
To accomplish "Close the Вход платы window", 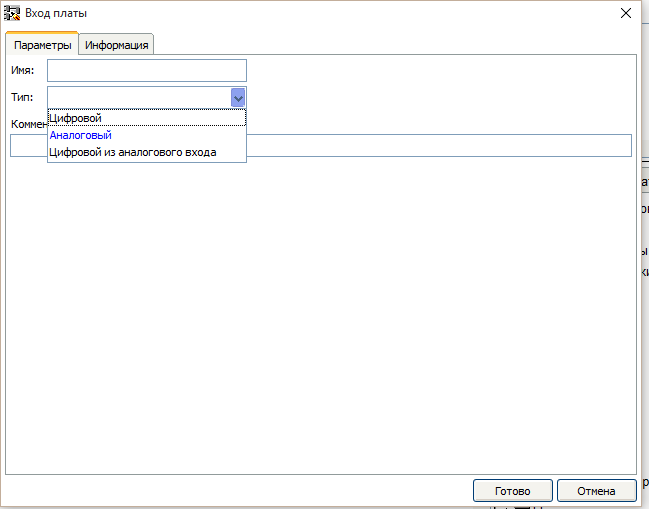I will point(626,13).
